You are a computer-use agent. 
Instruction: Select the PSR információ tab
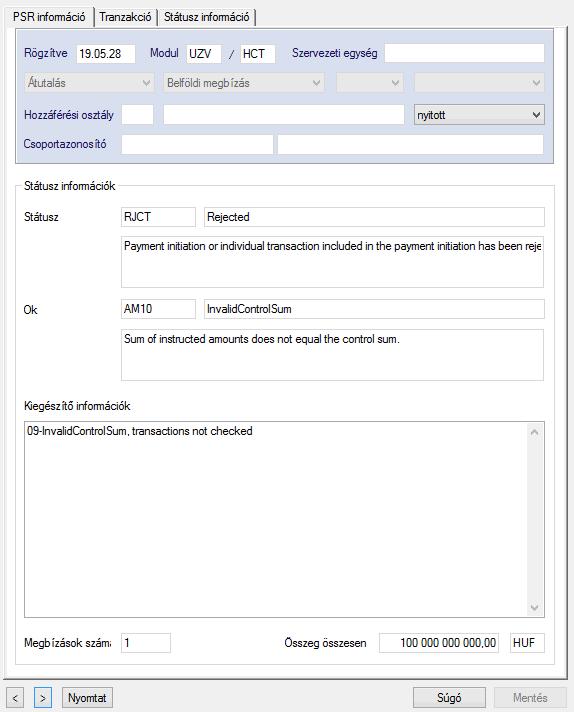(x=49, y=17)
